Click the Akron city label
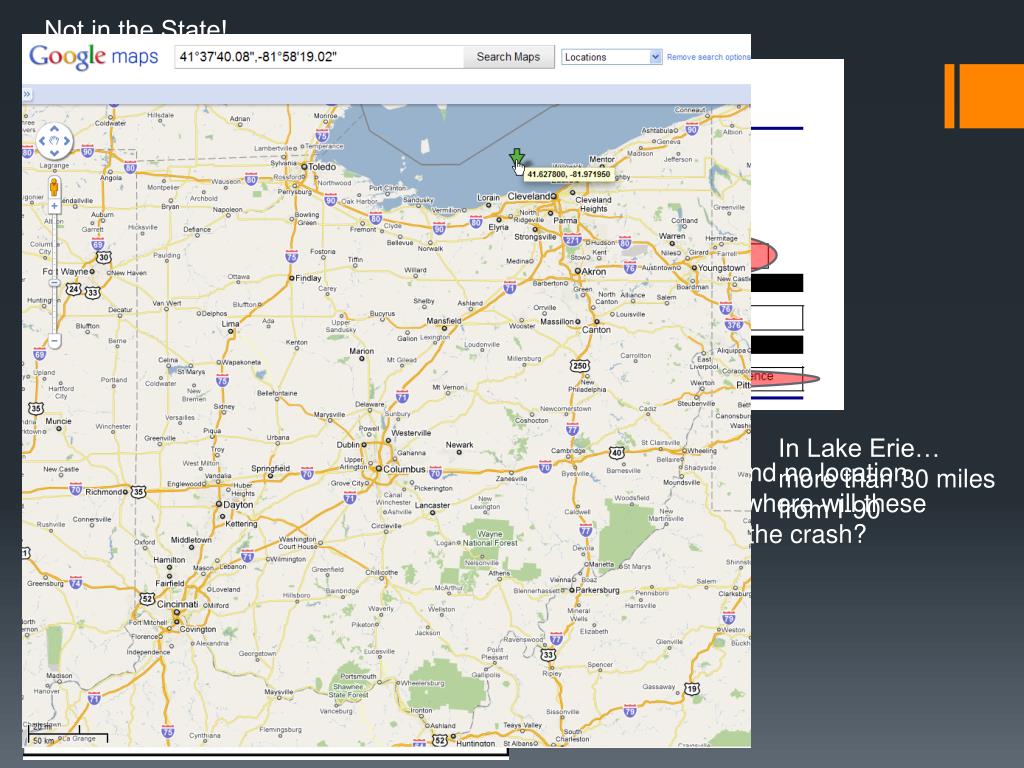The height and width of the screenshot is (768, 1024). click(594, 272)
